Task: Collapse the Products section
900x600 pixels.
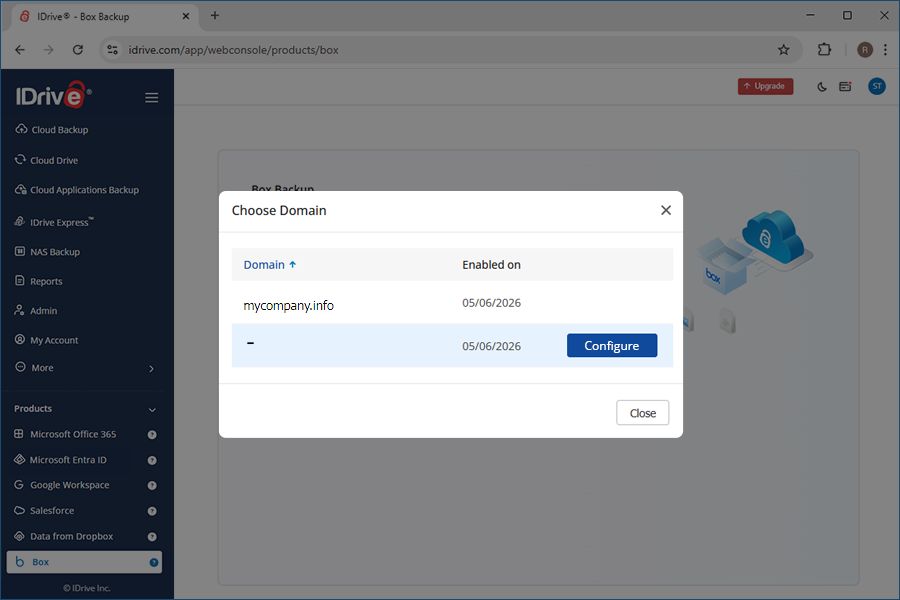Action: point(152,409)
